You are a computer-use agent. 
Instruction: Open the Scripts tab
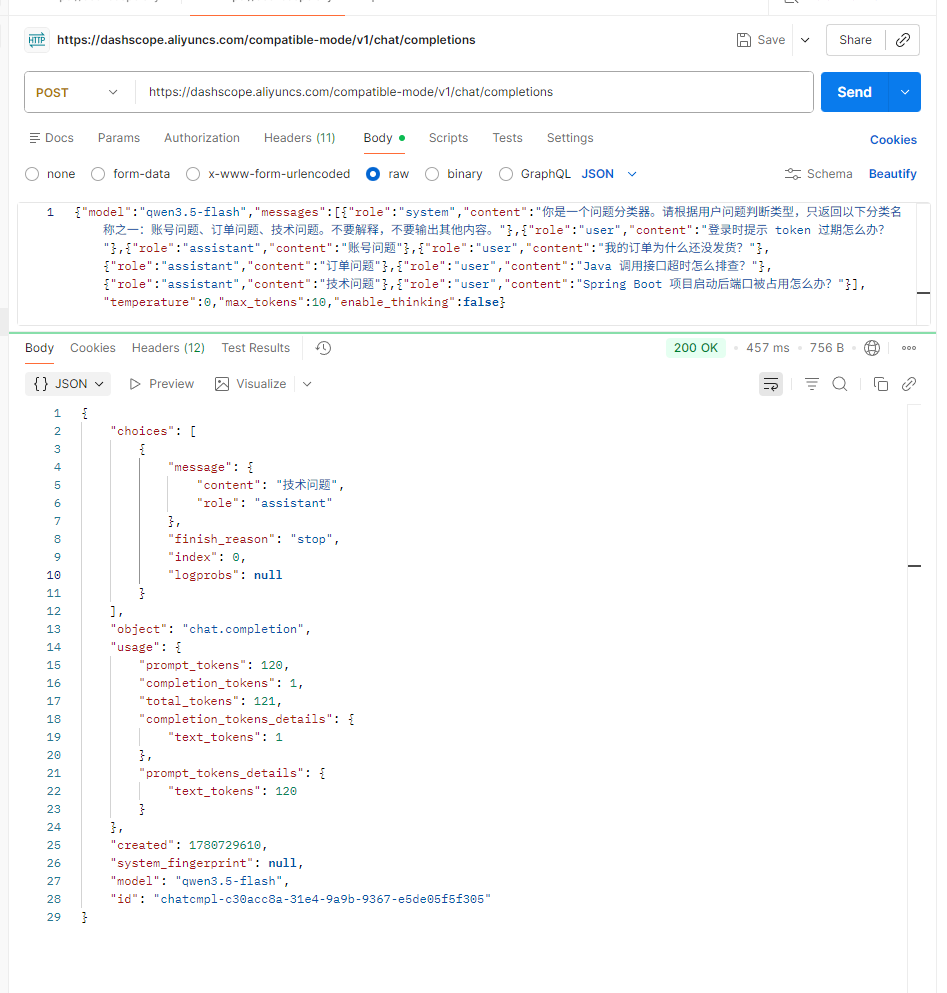(448, 138)
